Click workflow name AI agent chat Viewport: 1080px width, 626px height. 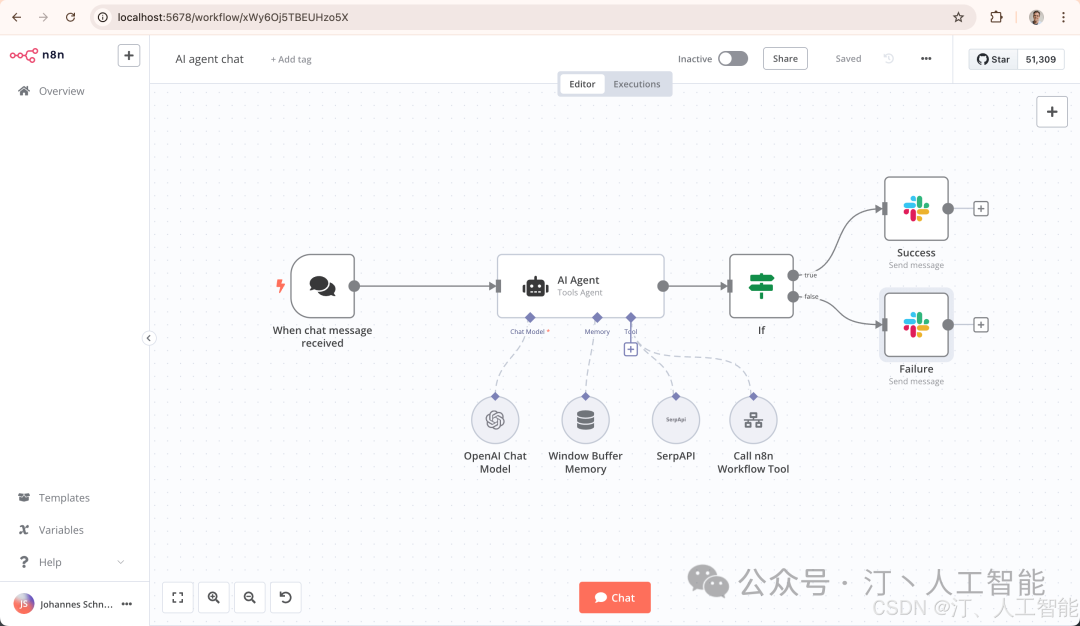(209, 59)
